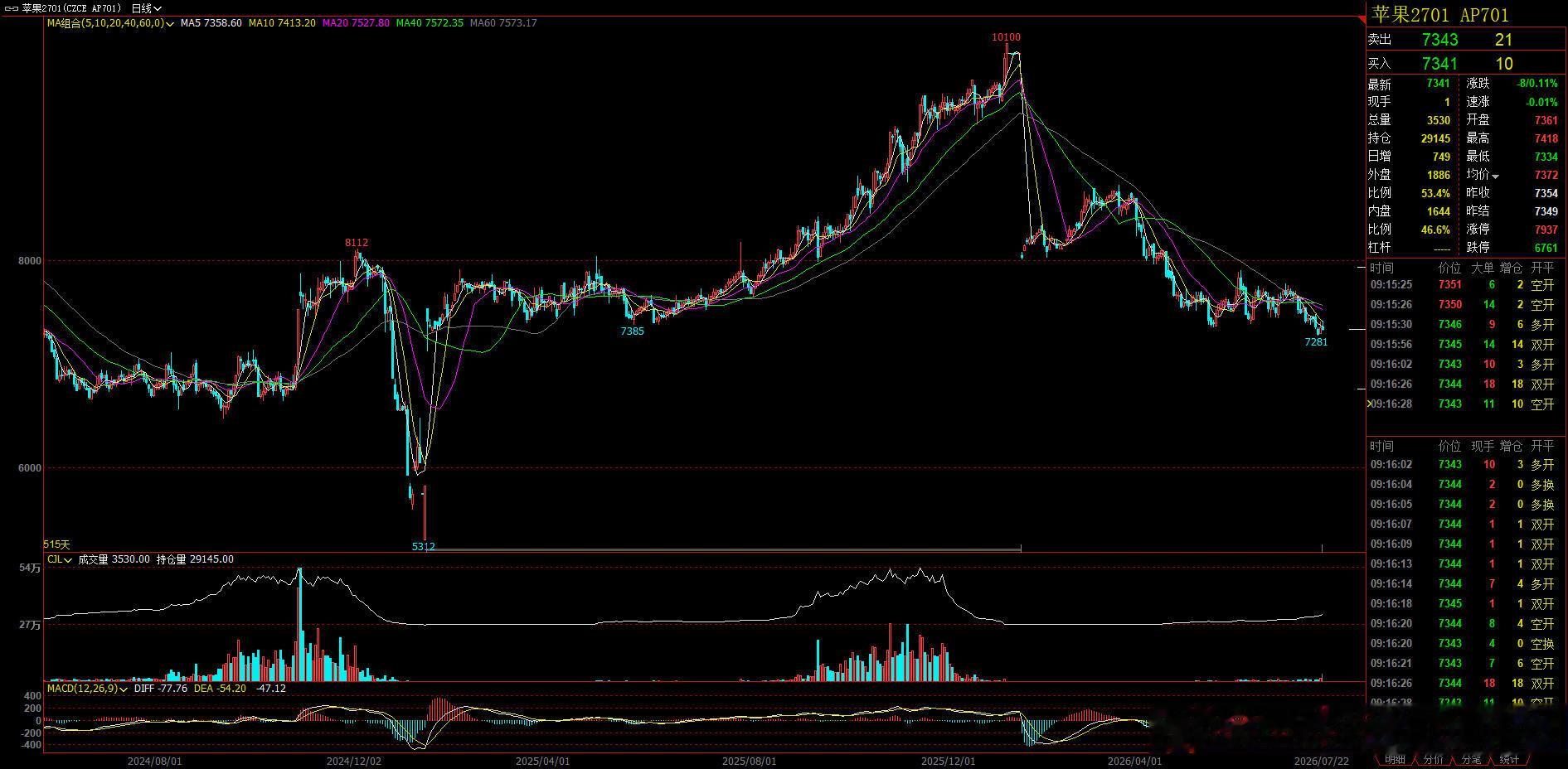Click the 2025/08/01 date axis label

[749, 761]
